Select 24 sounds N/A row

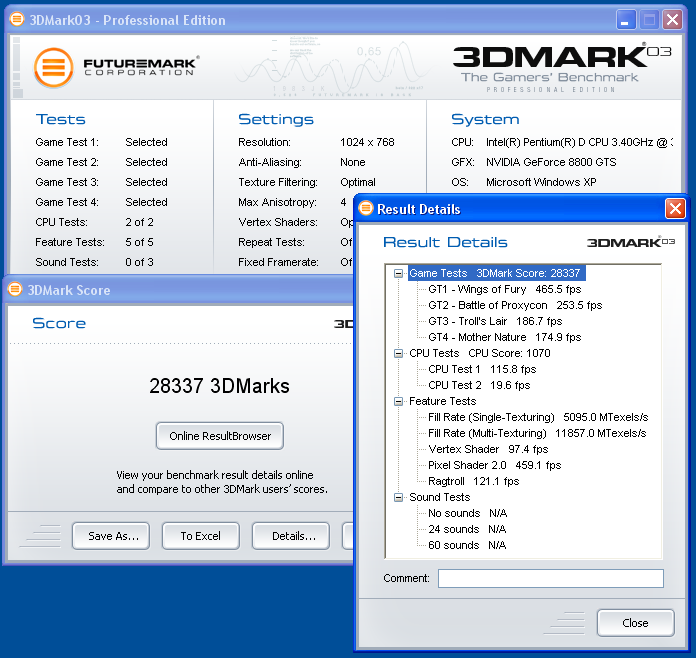(467, 529)
